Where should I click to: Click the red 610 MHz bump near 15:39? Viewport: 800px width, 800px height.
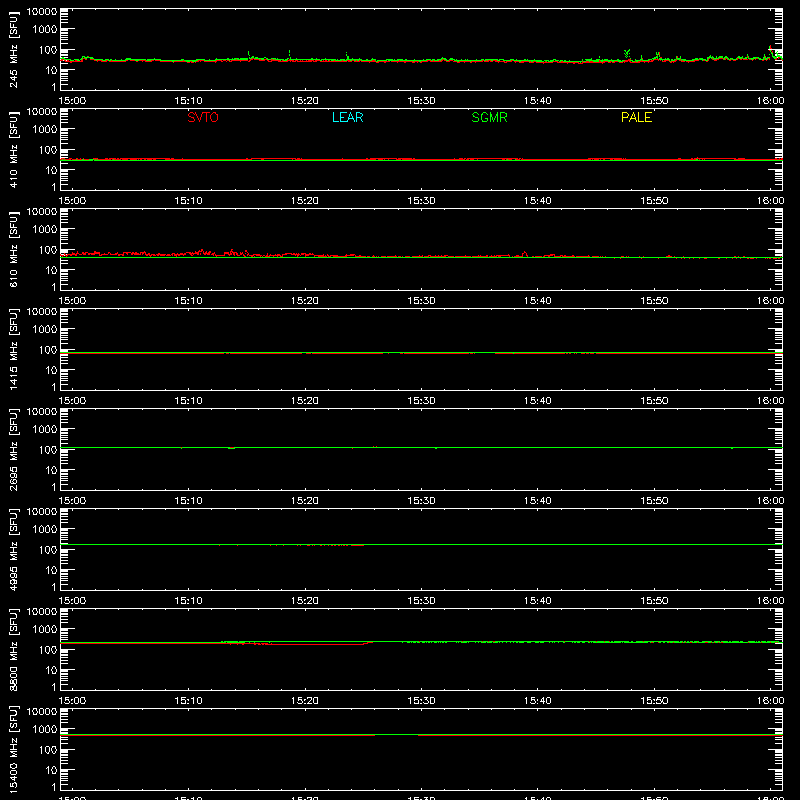point(525,253)
